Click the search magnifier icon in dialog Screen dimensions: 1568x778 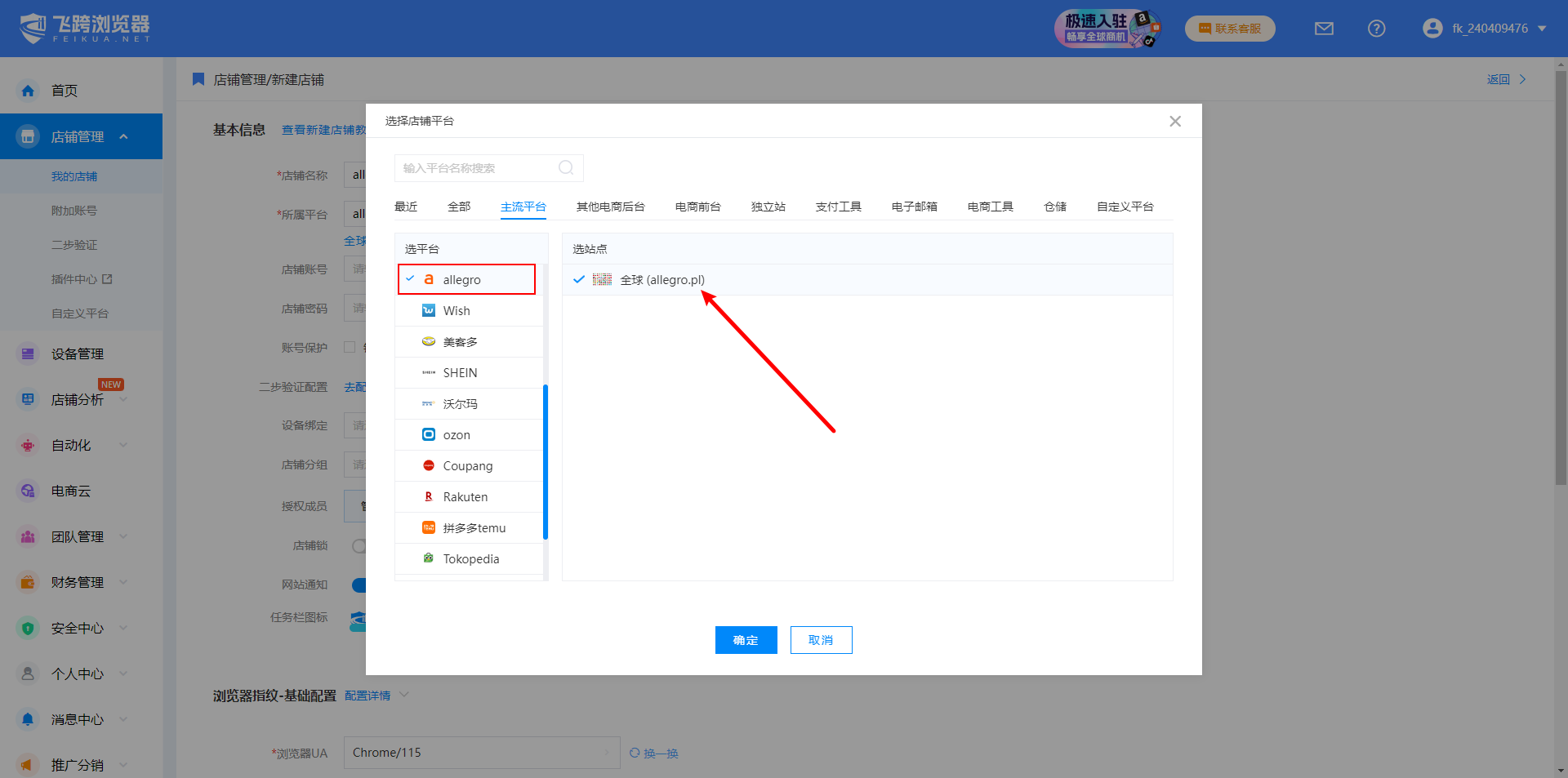(x=566, y=167)
